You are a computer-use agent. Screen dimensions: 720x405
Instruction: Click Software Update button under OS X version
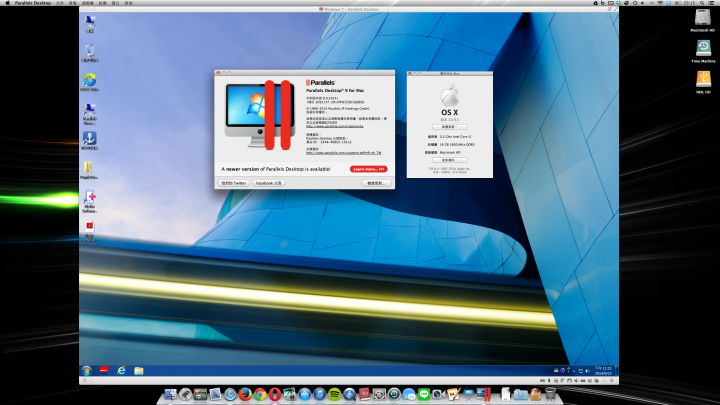coord(450,127)
